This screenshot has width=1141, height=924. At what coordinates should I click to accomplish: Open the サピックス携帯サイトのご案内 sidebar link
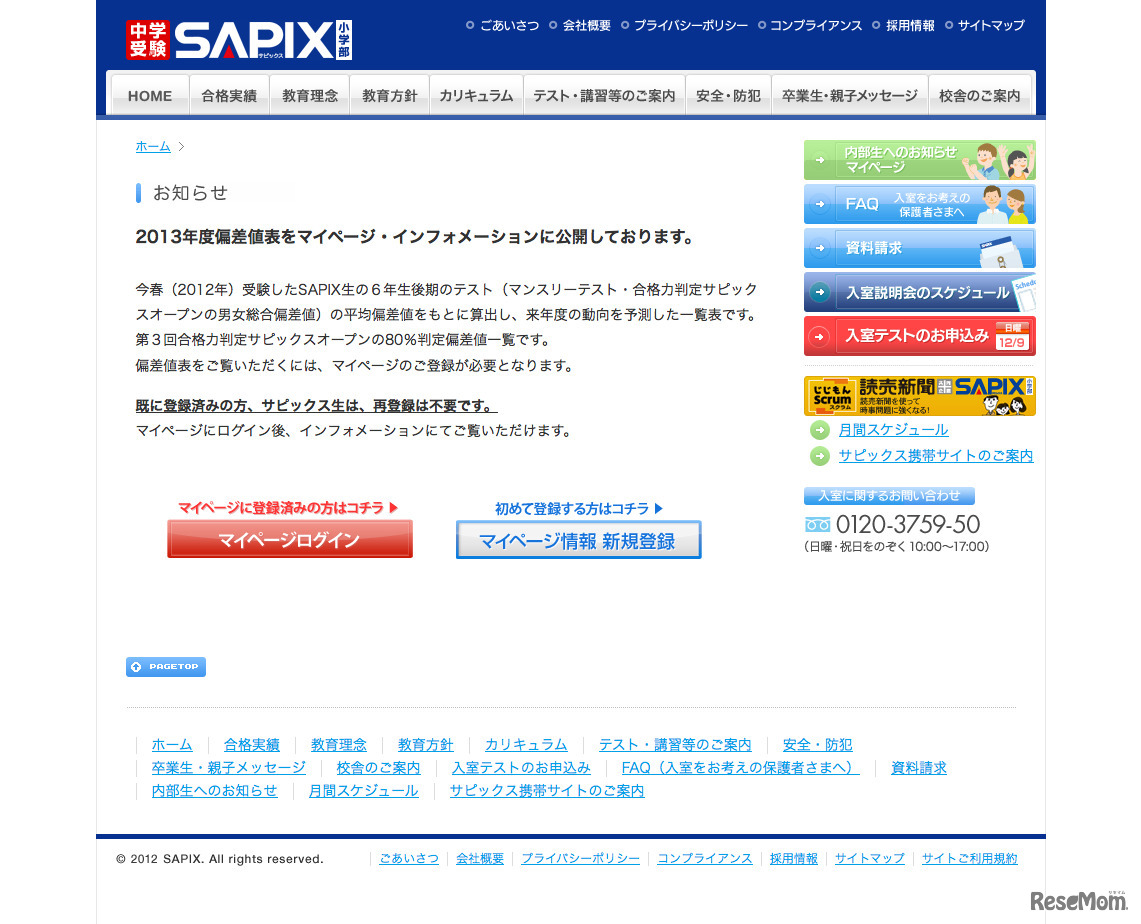click(x=936, y=455)
